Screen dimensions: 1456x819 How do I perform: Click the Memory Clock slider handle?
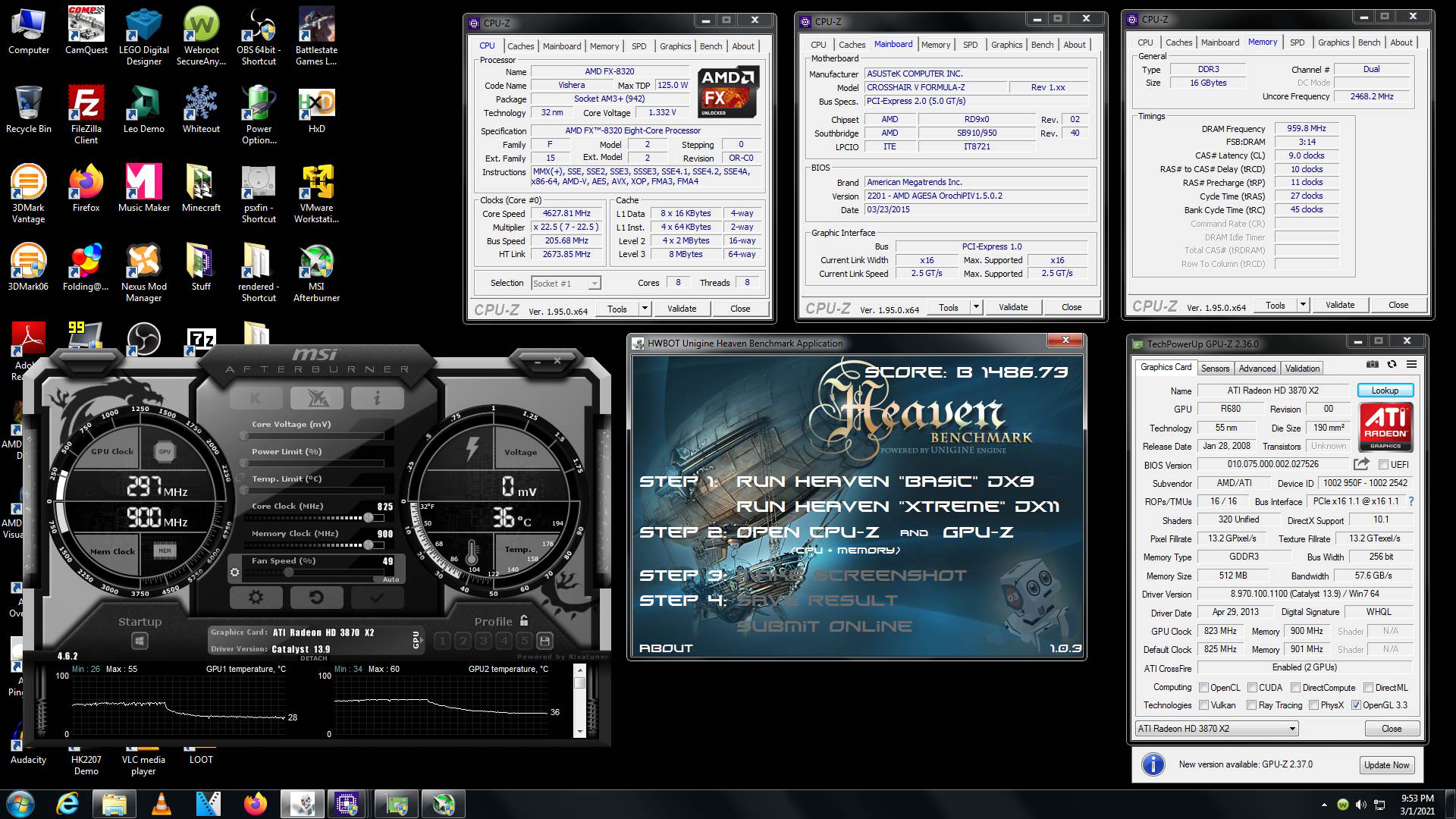click(369, 545)
